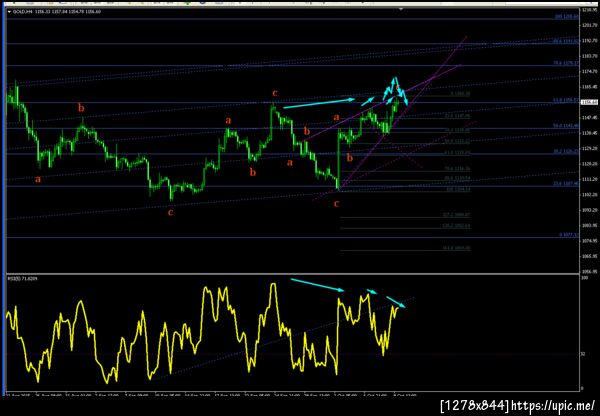Click the chart shift triangle marker at top
This screenshot has width=600, height=416.
pyautogui.click(x=401, y=8)
